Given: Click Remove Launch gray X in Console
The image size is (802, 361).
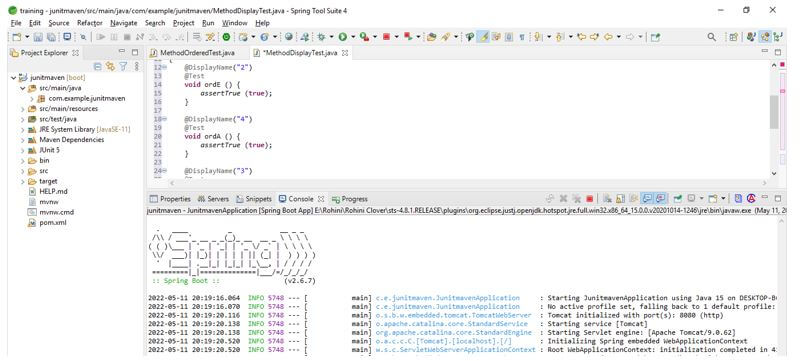Looking at the screenshot, I should pyautogui.click(x=563, y=198).
